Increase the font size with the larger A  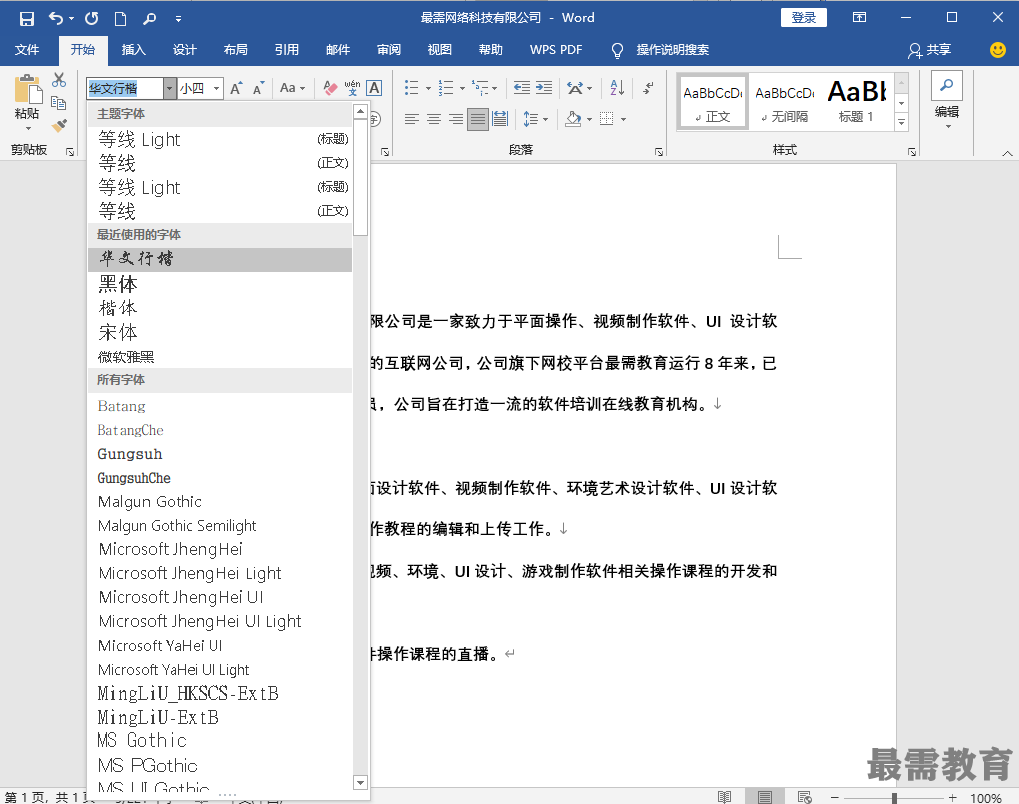(237, 88)
